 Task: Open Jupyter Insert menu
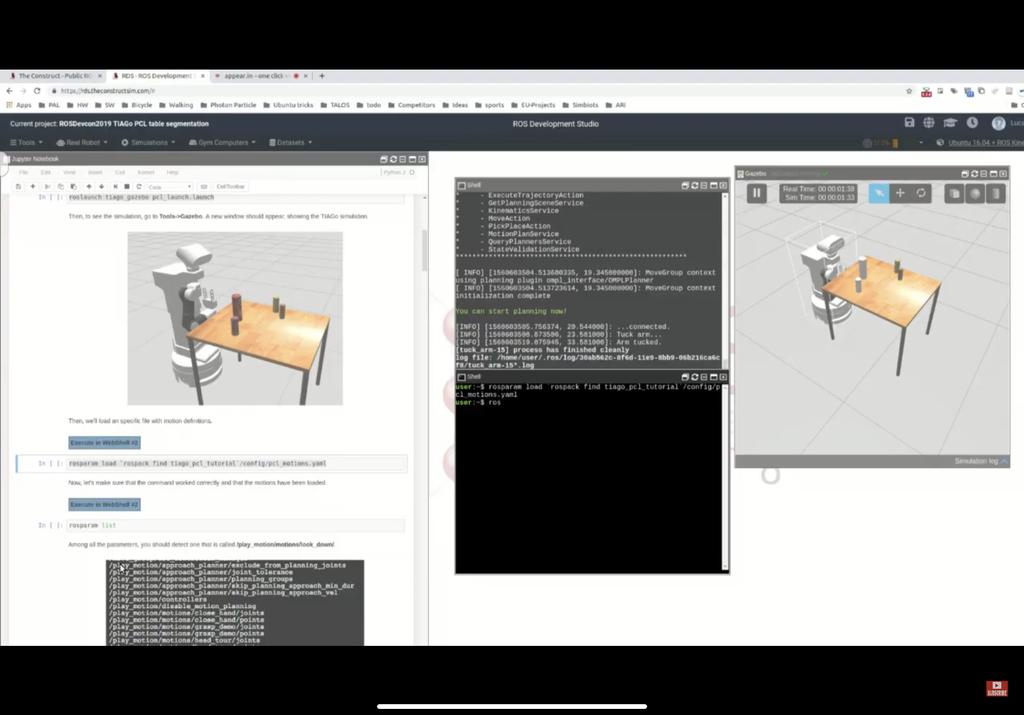tap(95, 172)
